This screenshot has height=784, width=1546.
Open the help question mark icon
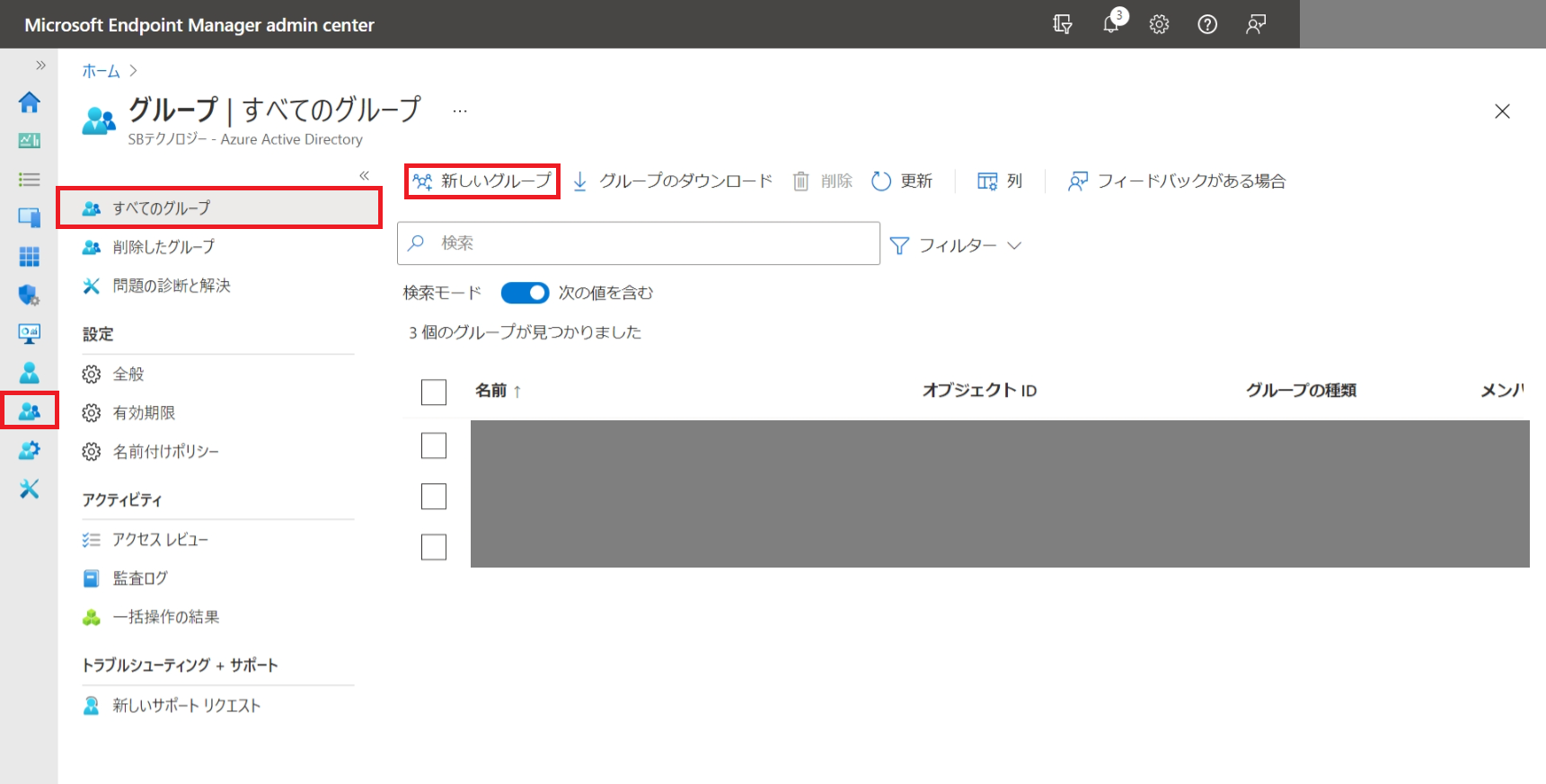[x=1207, y=24]
